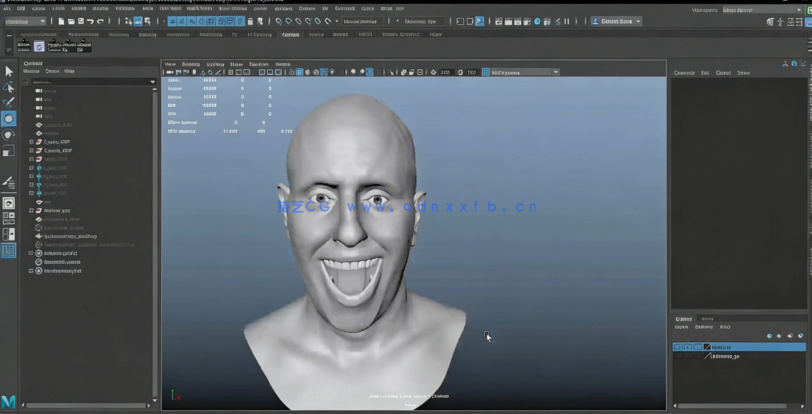
Task: Toggle visibility of the selected display layer
Action: click(678, 347)
